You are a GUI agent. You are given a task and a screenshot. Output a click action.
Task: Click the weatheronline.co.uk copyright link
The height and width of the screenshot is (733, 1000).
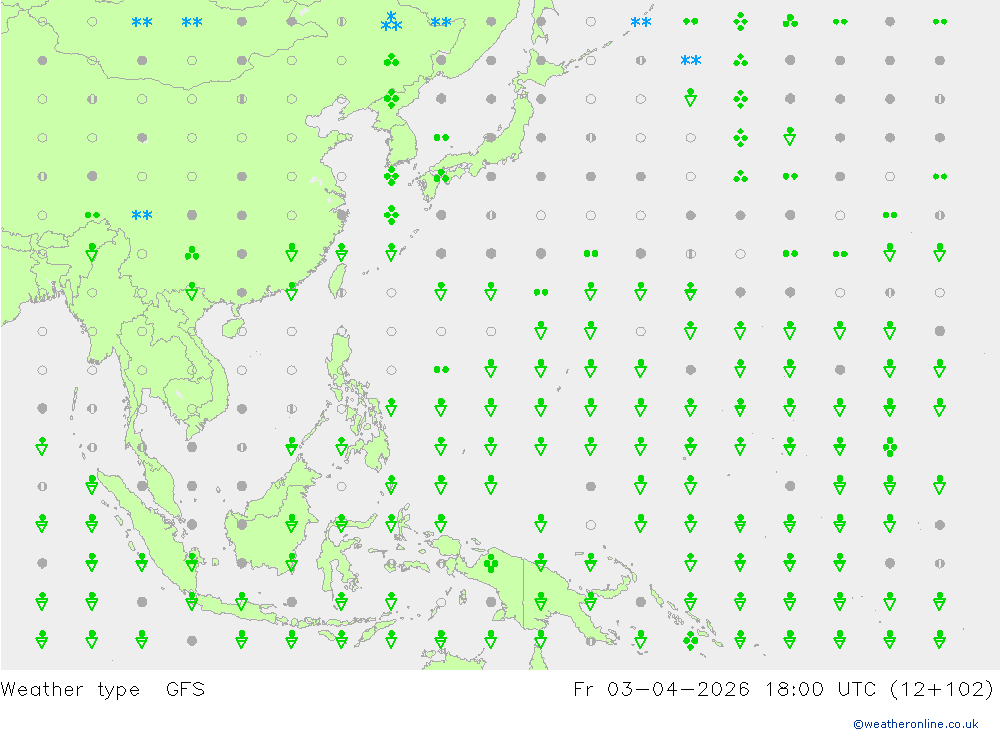pyautogui.click(x=916, y=723)
